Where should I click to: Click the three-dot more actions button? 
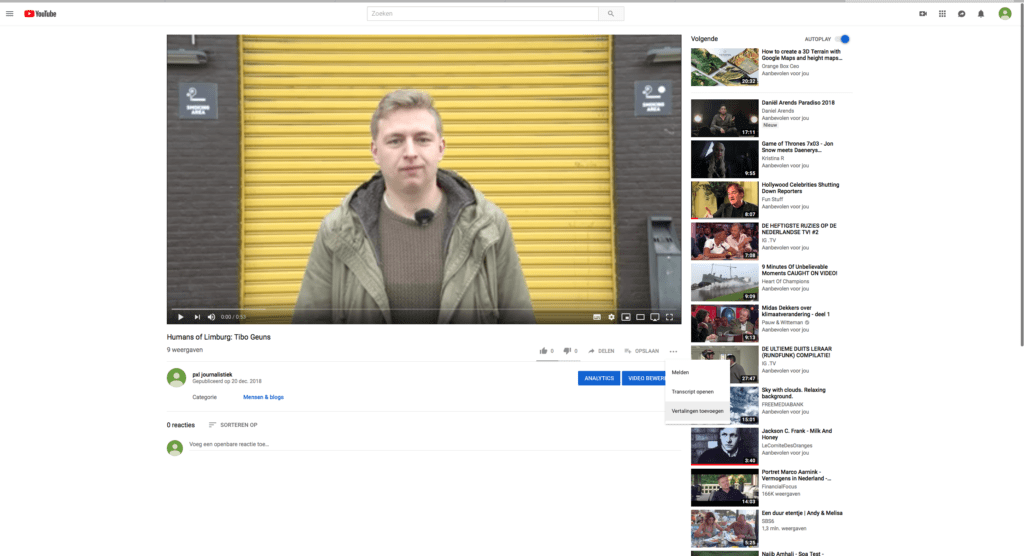tap(673, 351)
